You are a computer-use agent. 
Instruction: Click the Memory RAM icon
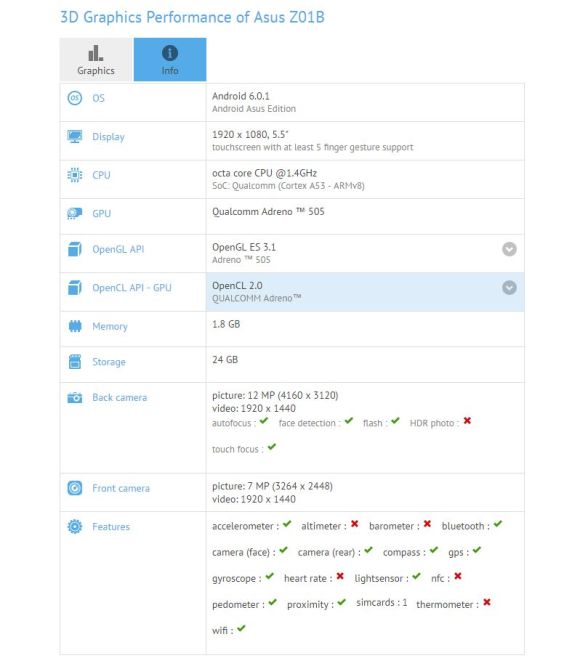coord(75,326)
